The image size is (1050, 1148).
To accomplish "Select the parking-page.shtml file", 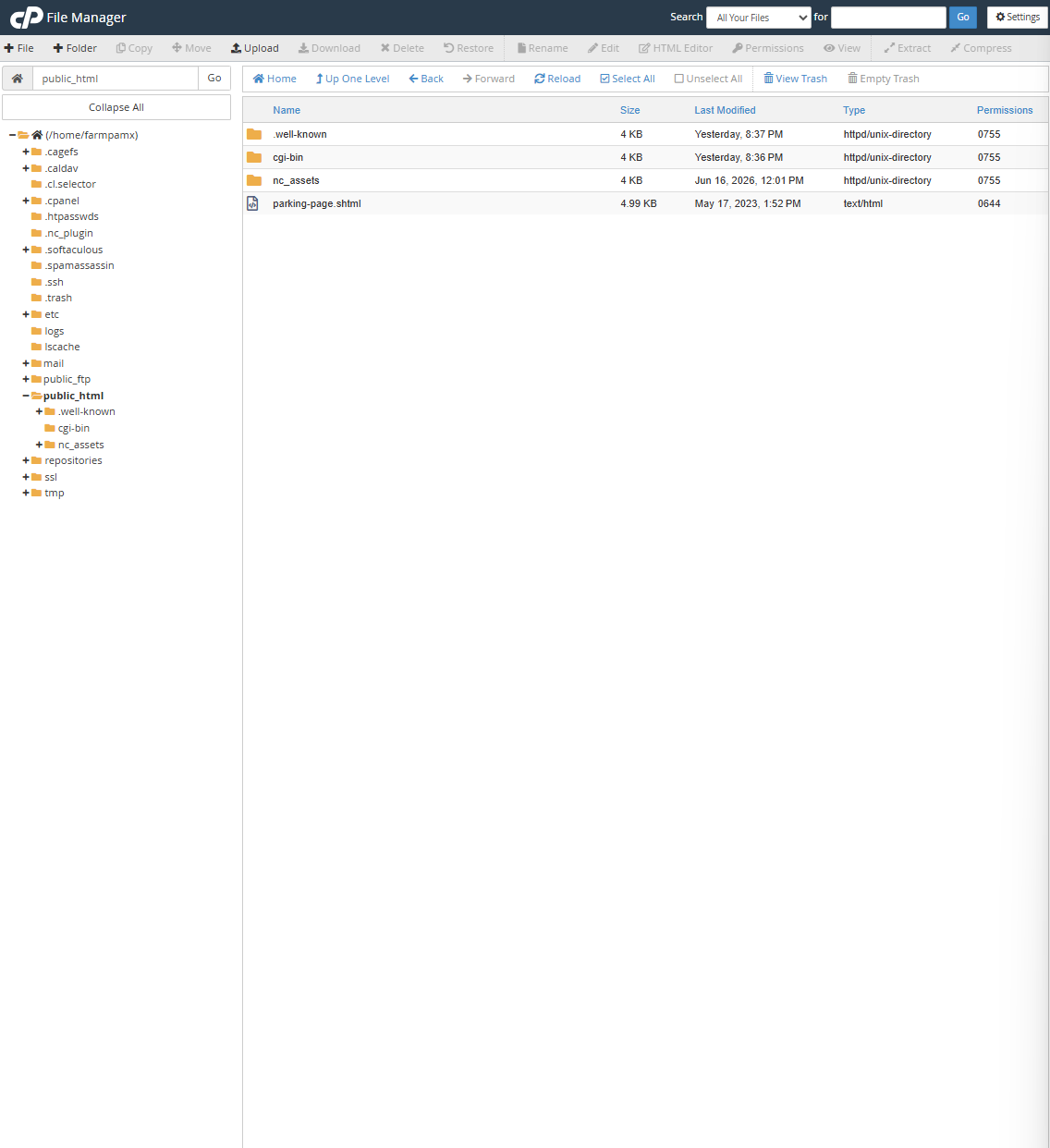I will pyautogui.click(x=645, y=203).
